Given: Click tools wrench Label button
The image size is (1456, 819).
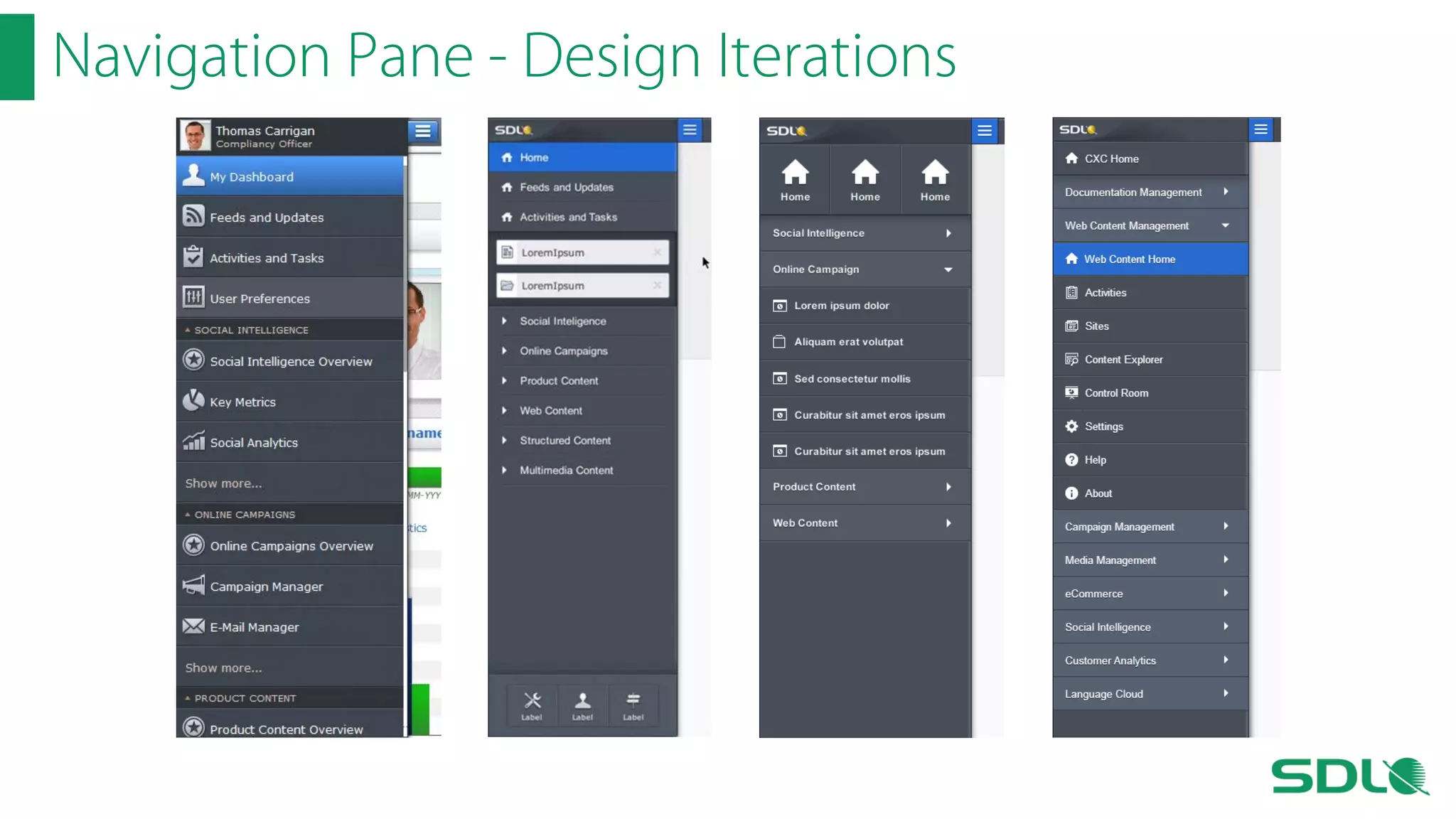Looking at the screenshot, I should (x=532, y=705).
